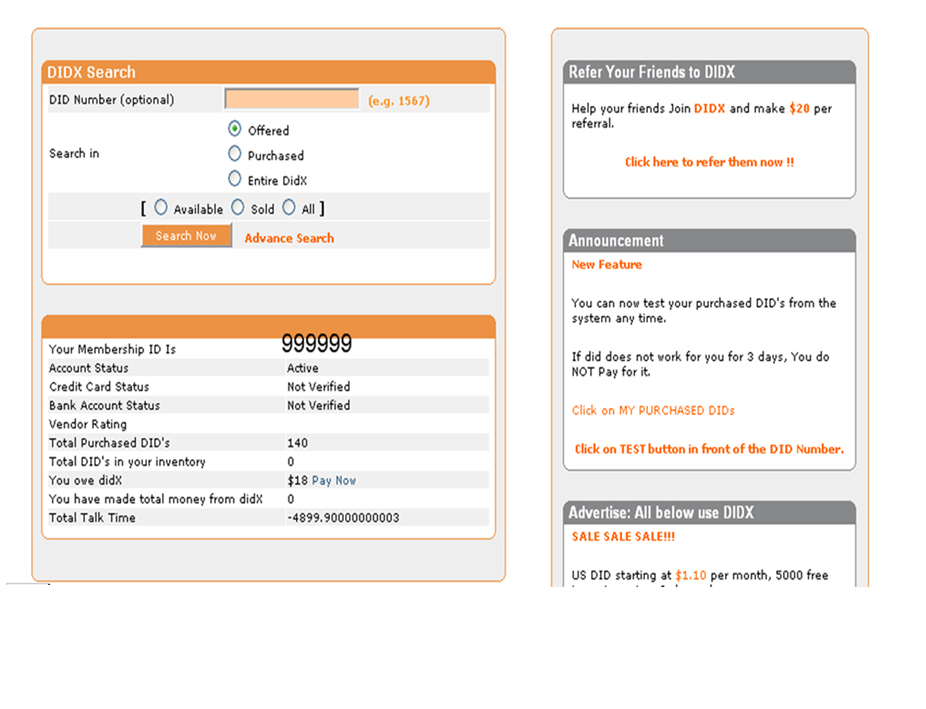The height and width of the screenshot is (709, 926).
Task: Click the Pay Now link
Action: pyautogui.click(x=333, y=481)
